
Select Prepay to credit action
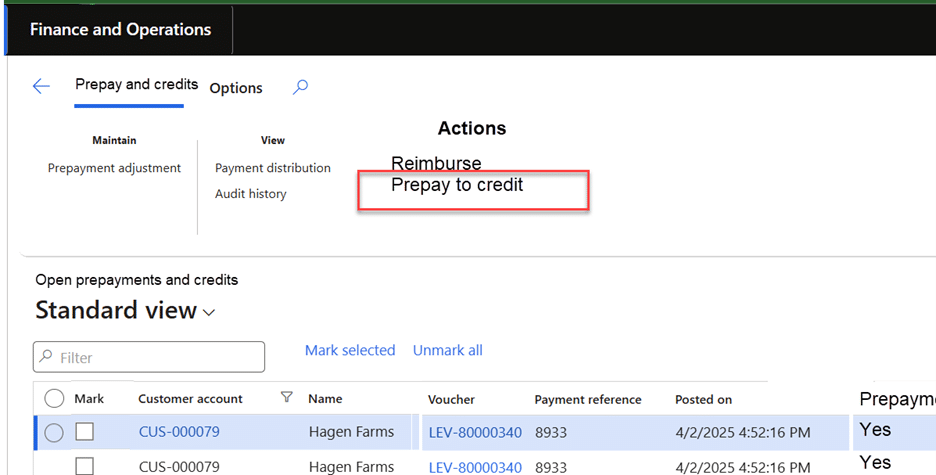click(x=457, y=185)
